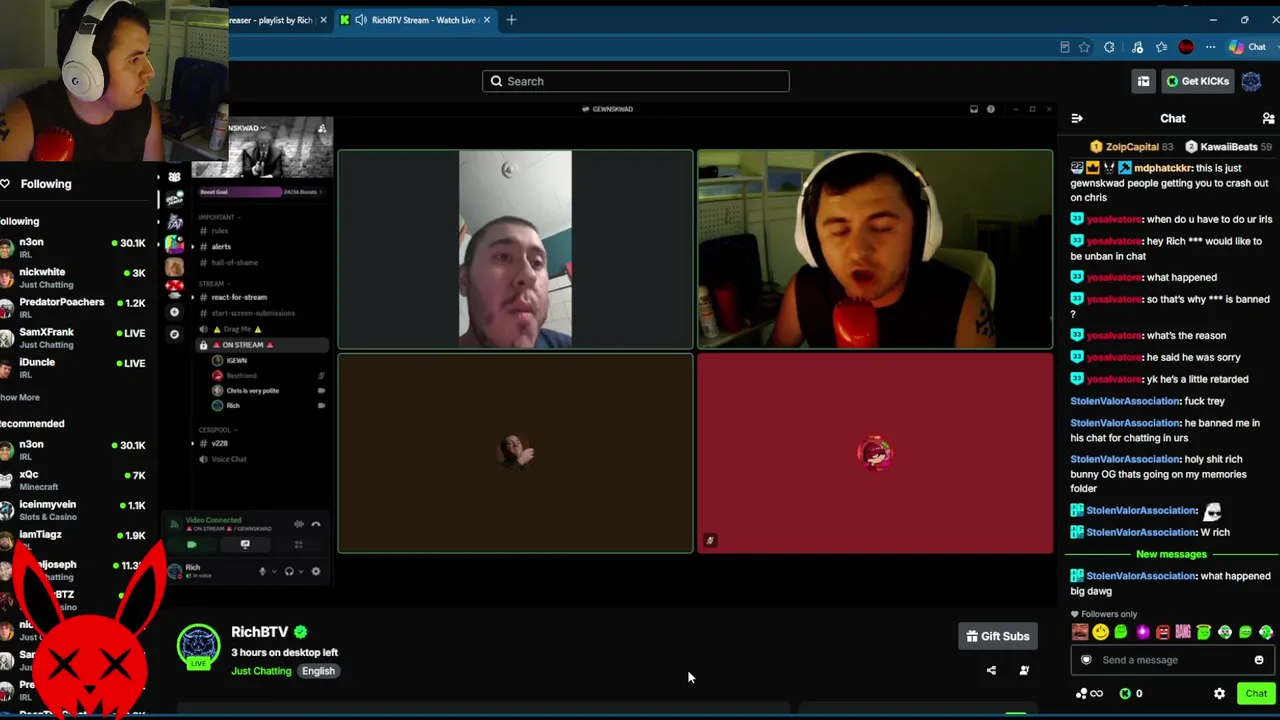
Task: Switch to the RichBTV Stream browser tab
Action: coord(415,20)
